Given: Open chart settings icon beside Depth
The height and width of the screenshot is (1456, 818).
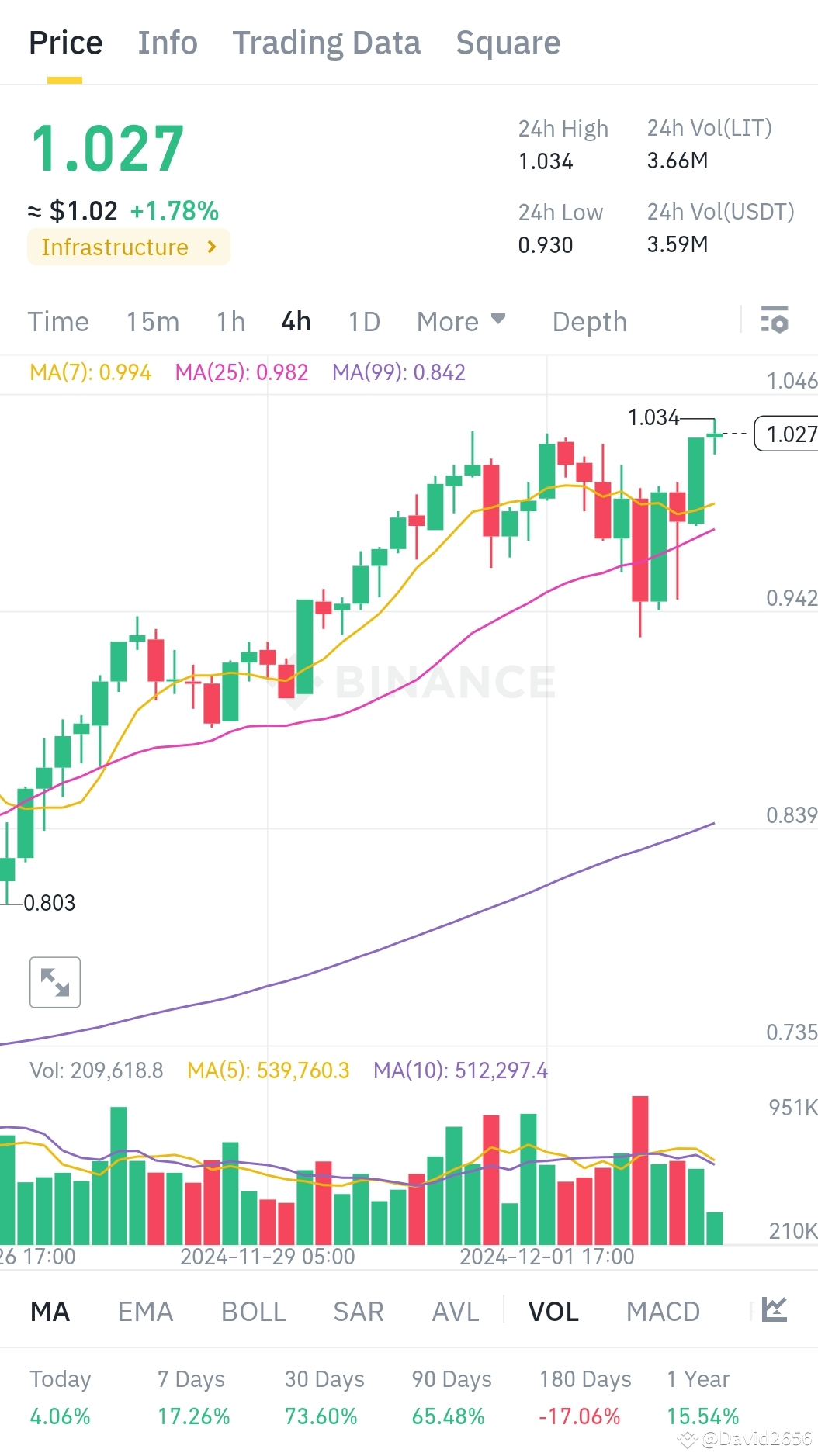Looking at the screenshot, I should point(774,320).
